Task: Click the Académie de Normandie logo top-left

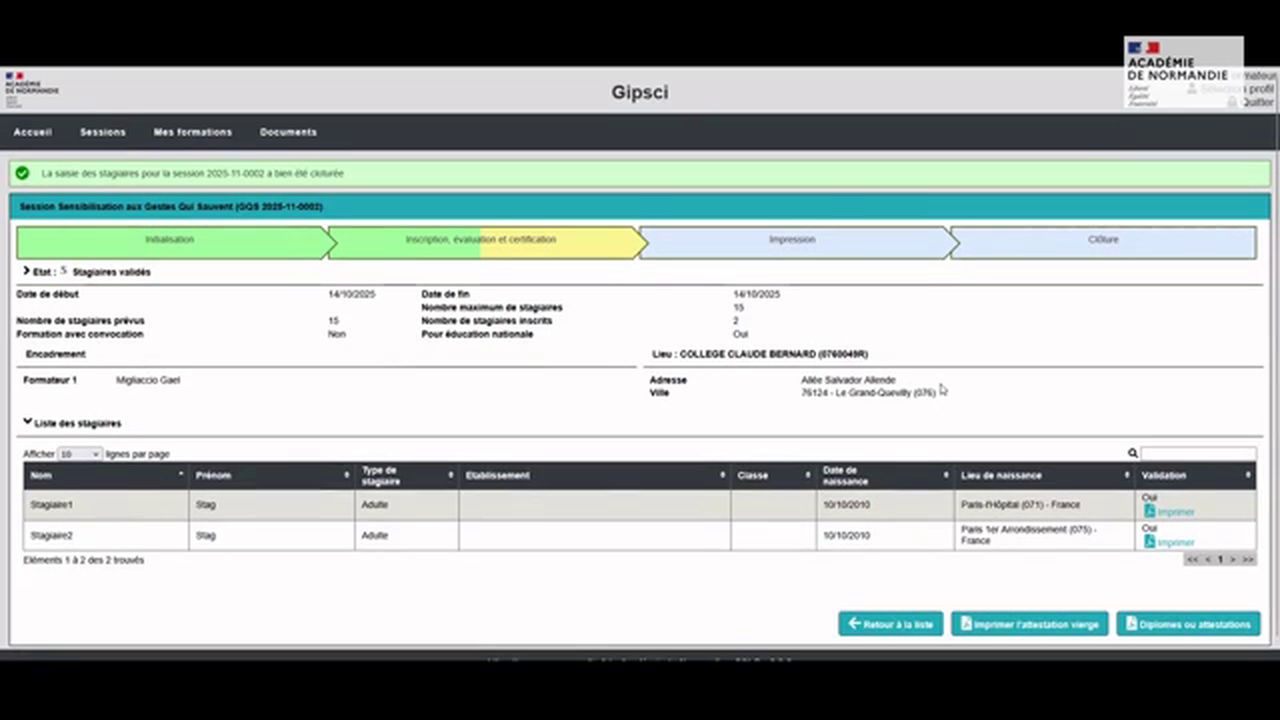Action: point(31,88)
